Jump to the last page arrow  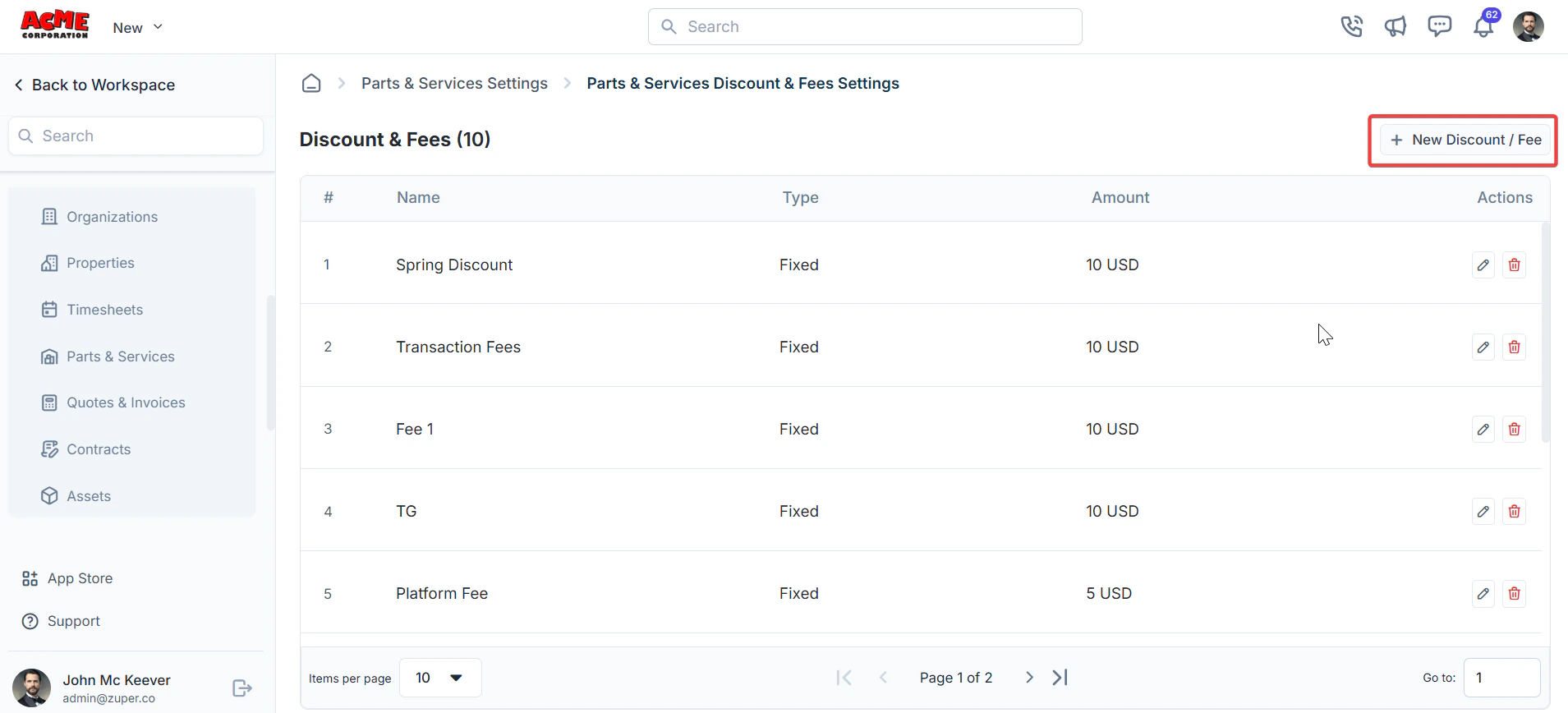pyautogui.click(x=1060, y=678)
